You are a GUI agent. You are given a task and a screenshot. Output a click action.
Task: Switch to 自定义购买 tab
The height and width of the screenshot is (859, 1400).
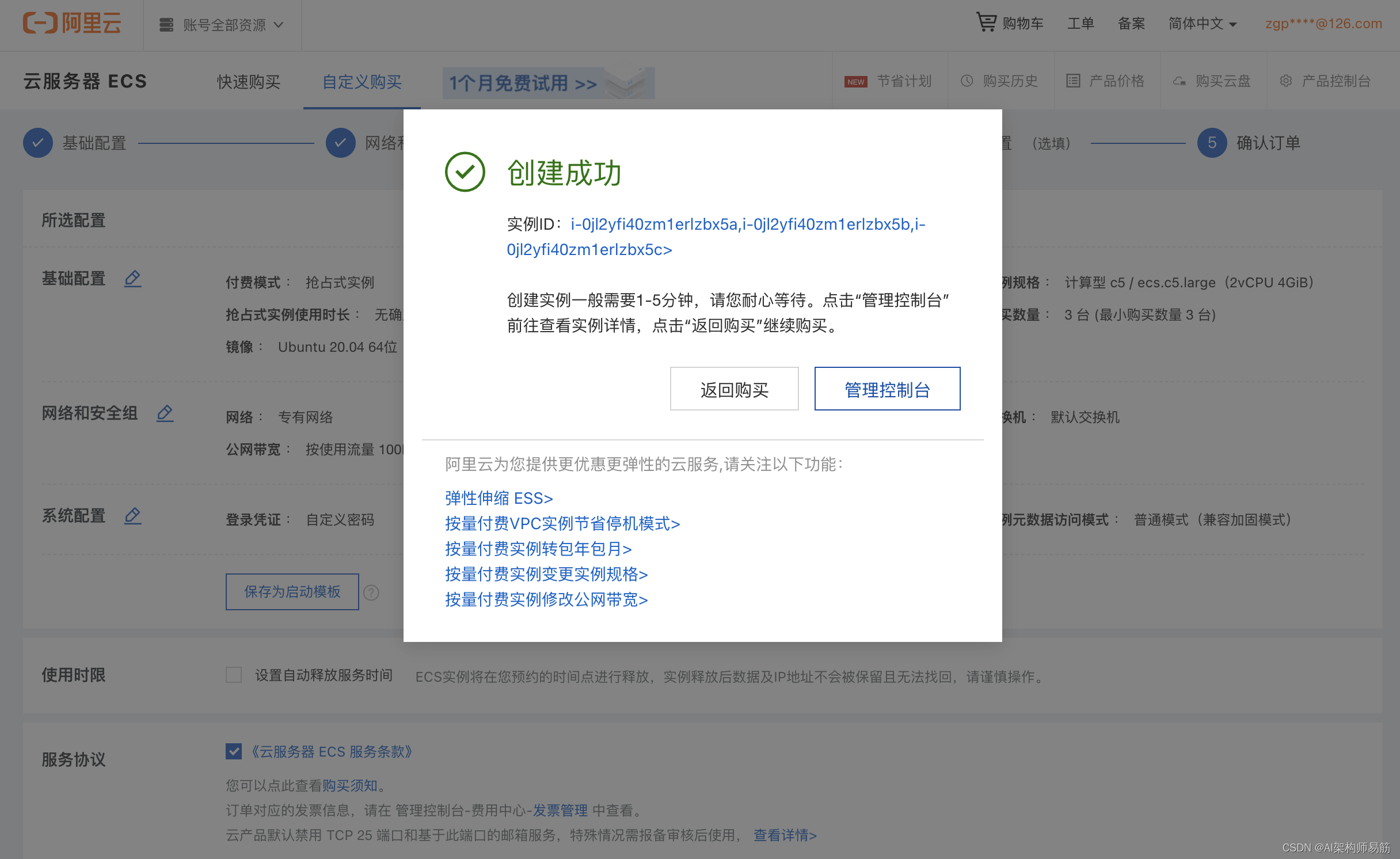[362, 82]
